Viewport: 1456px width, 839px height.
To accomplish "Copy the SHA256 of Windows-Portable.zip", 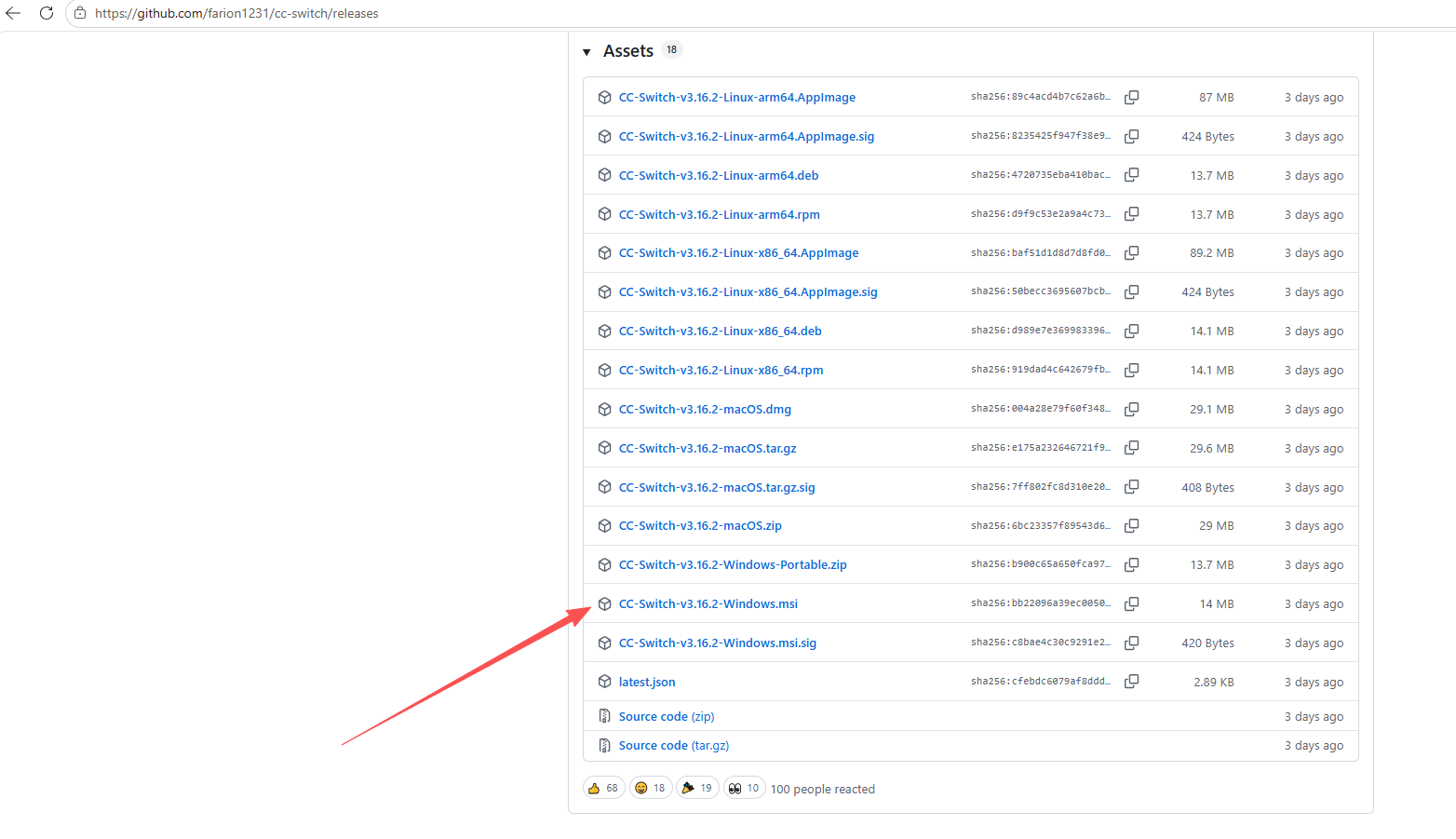I will pyautogui.click(x=1132, y=565).
